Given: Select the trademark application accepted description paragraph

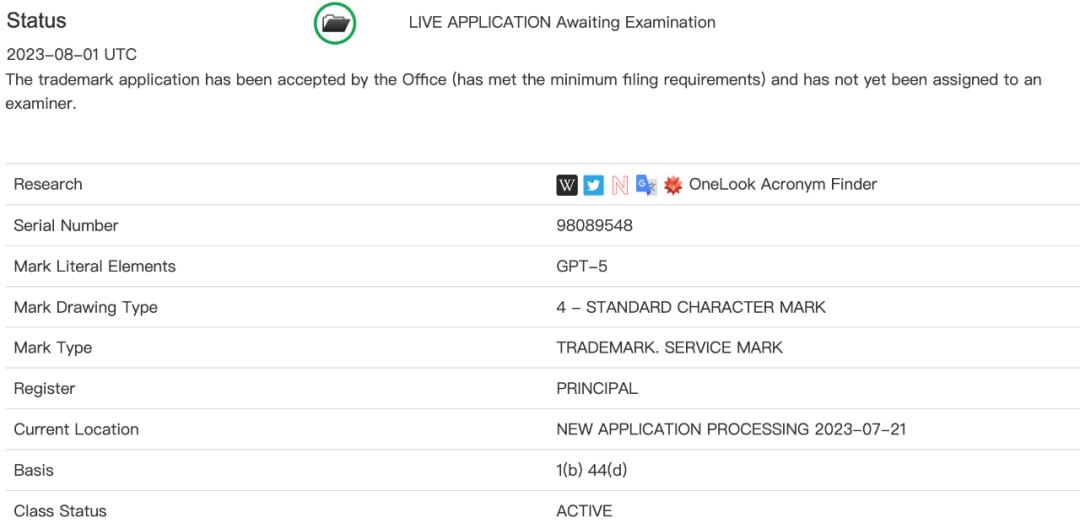Looking at the screenshot, I should (x=523, y=92).
